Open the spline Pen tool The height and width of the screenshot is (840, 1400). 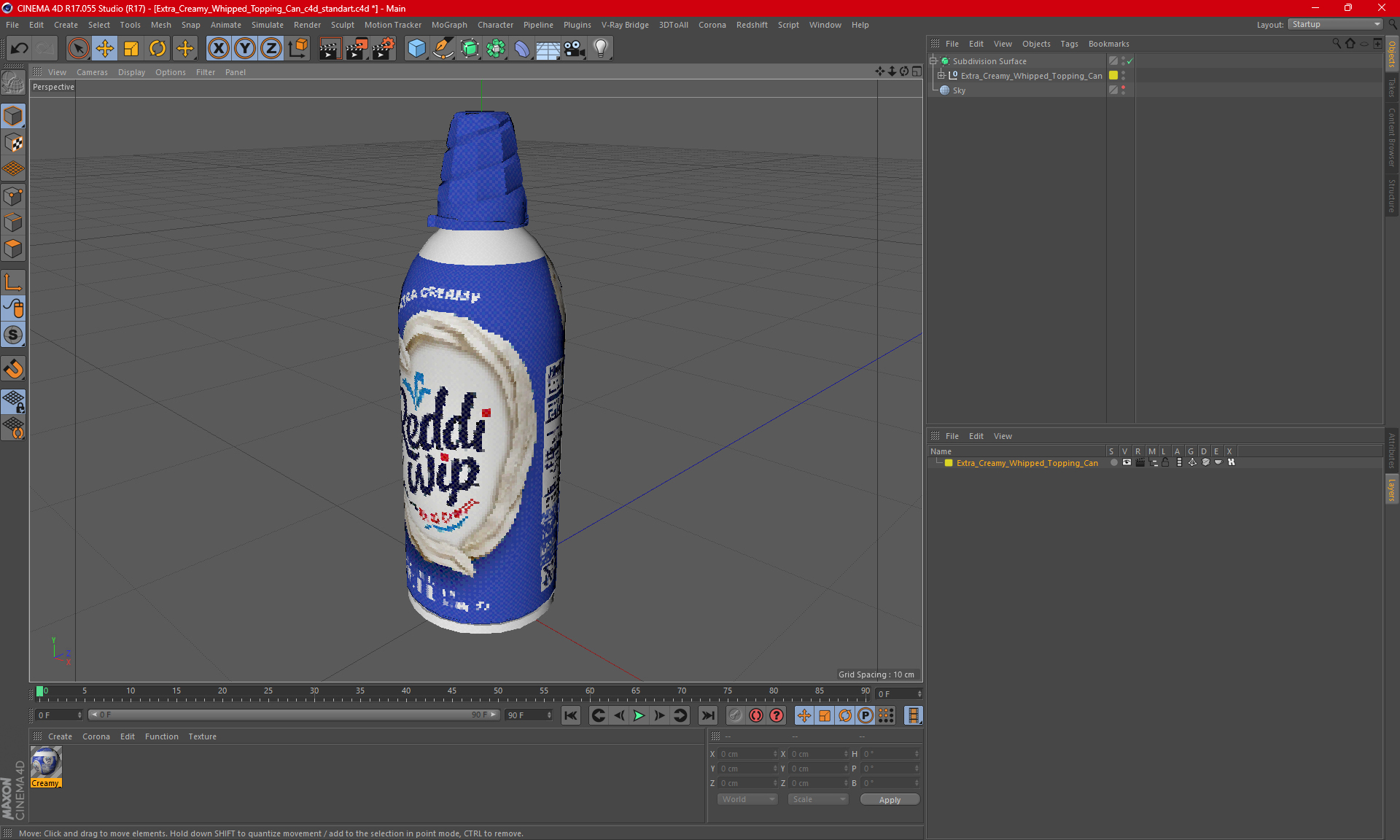click(443, 49)
